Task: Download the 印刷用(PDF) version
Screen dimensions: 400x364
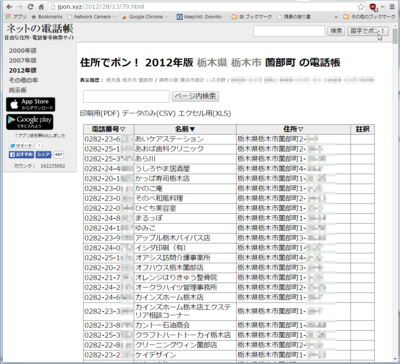Action: click(100, 113)
